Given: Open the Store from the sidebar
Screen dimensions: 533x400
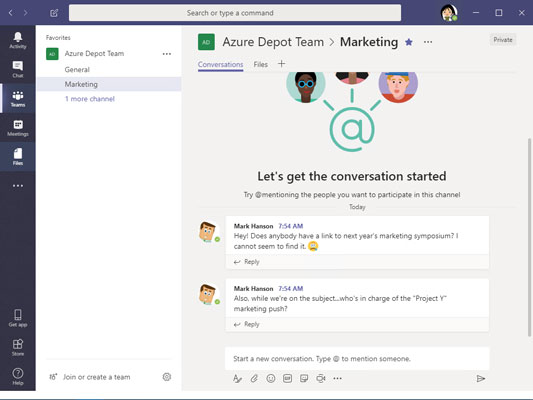Looking at the screenshot, I should point(18,347).
